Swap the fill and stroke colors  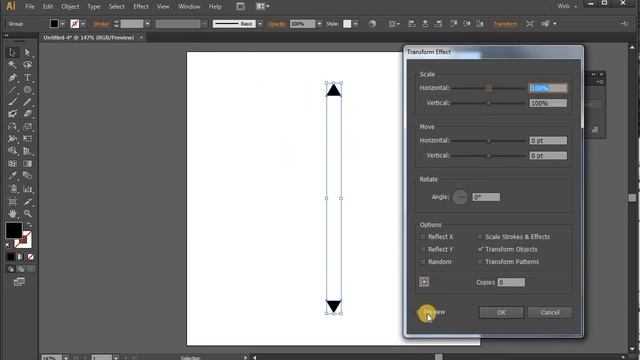tap(29, 225)
